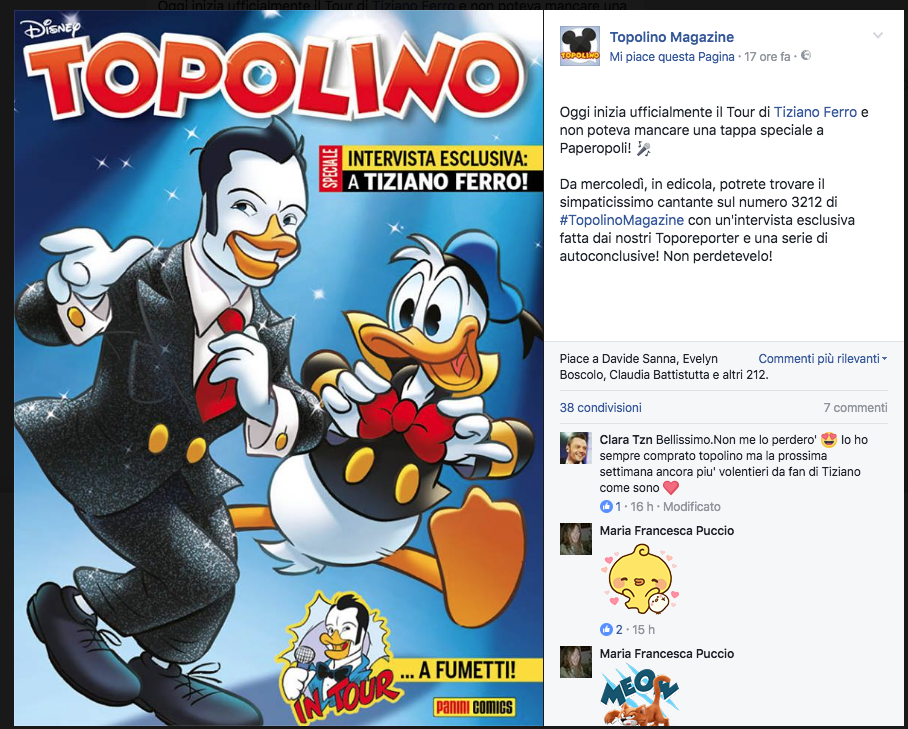Follow the Tiziano Ferro link
This screenshot has width=908, height=729.
tap(815, 112)
